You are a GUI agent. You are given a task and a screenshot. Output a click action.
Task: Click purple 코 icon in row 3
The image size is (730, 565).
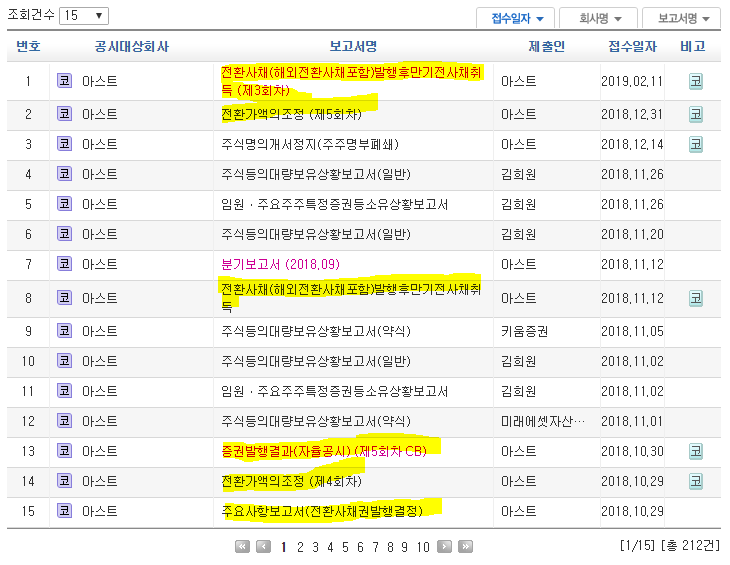(64, 144)
